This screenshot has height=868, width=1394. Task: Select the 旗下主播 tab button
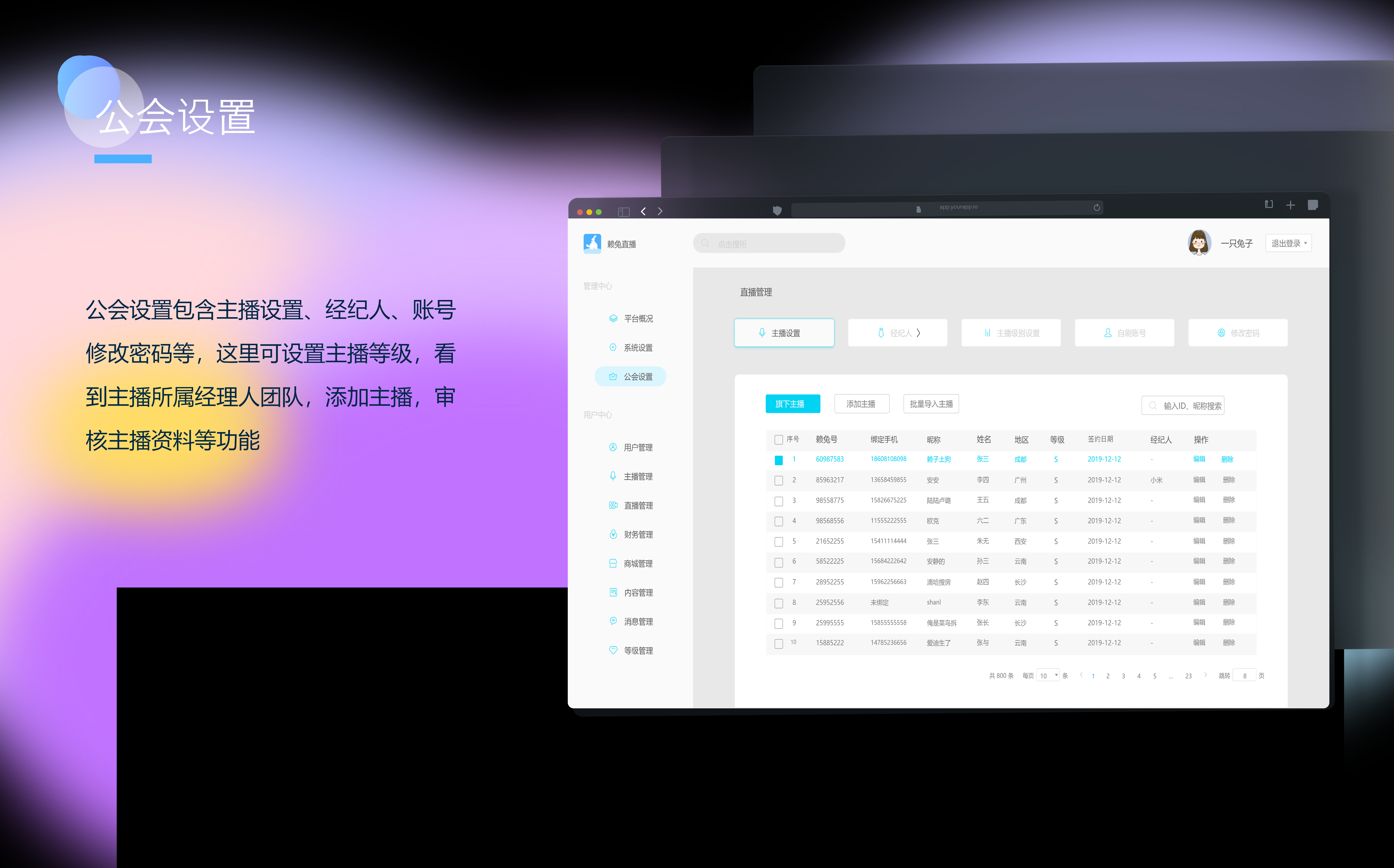(793, 404)
